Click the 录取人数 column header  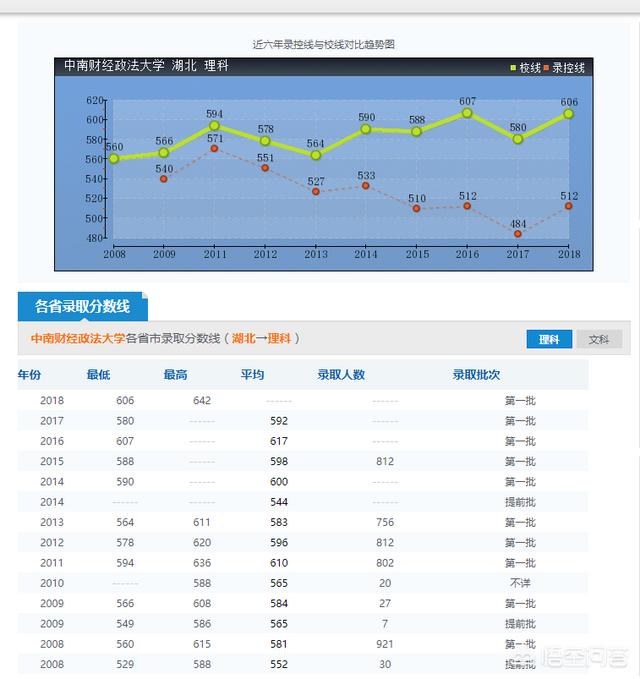pos(341,375)
